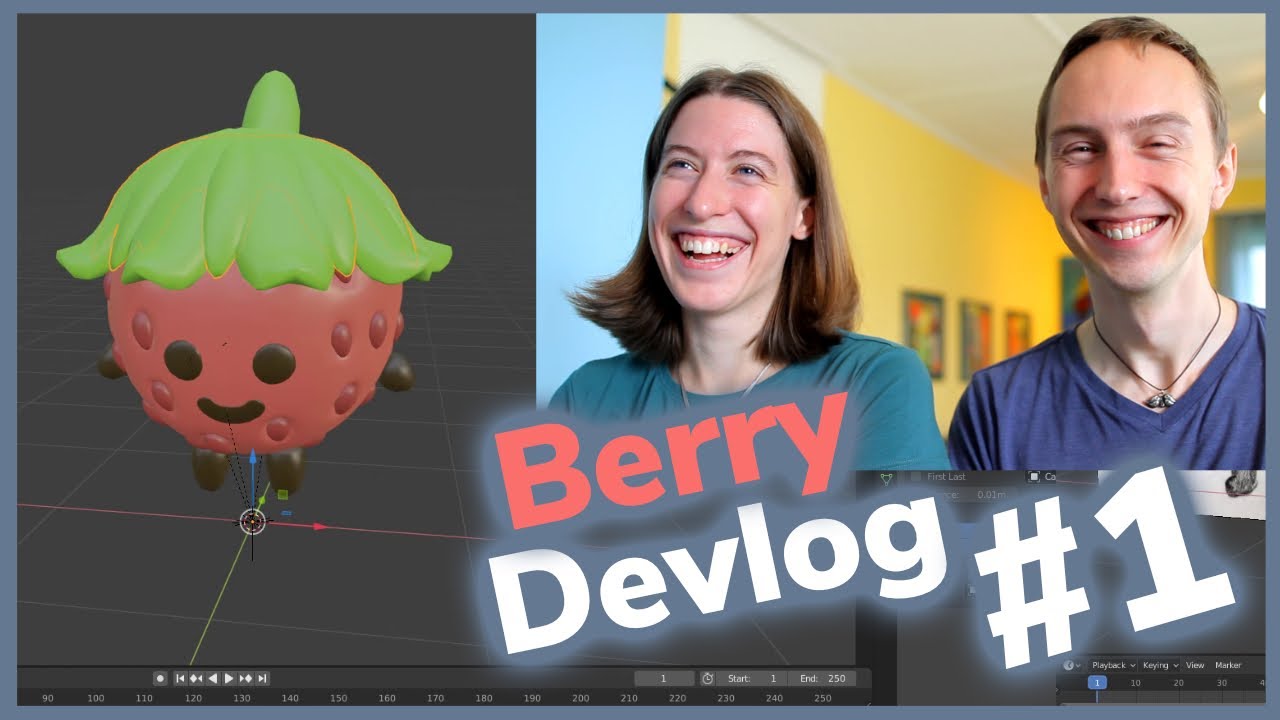This screenshot has width=1280, height=720.
Task: Toggle the First Last checkbox
Action: [916, 477]
